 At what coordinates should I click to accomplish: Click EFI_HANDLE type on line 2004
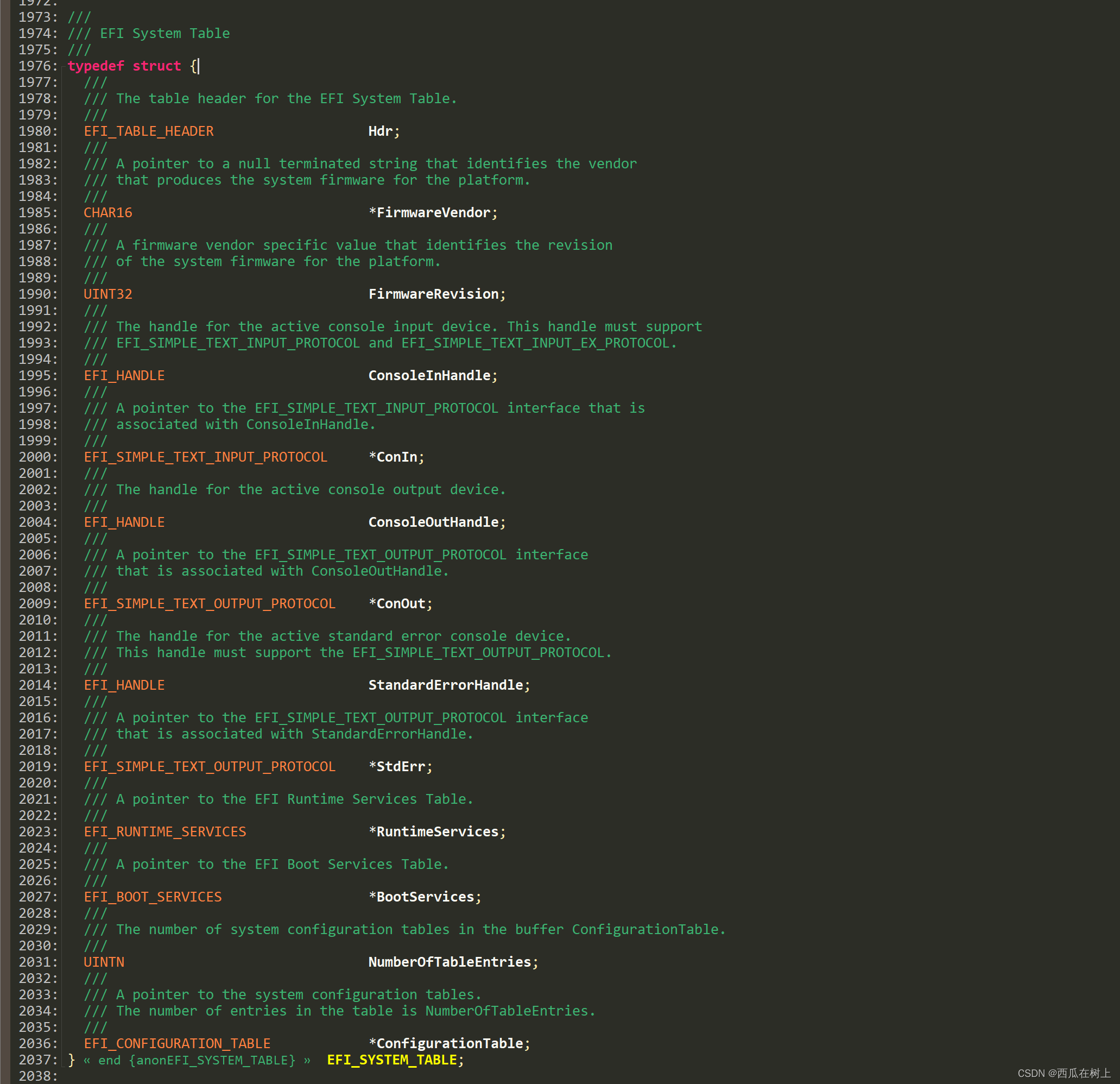tap(124, 522)
